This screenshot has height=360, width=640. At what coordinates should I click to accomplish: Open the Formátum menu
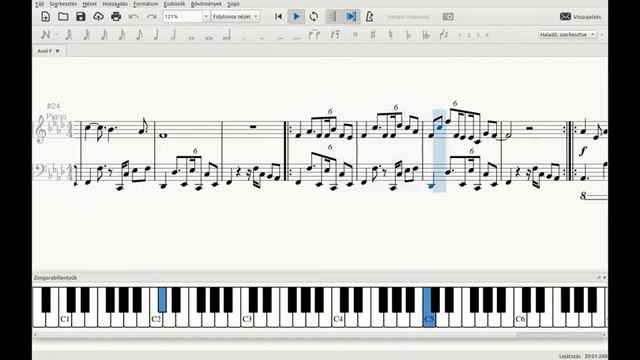click(x=145, y=4)
